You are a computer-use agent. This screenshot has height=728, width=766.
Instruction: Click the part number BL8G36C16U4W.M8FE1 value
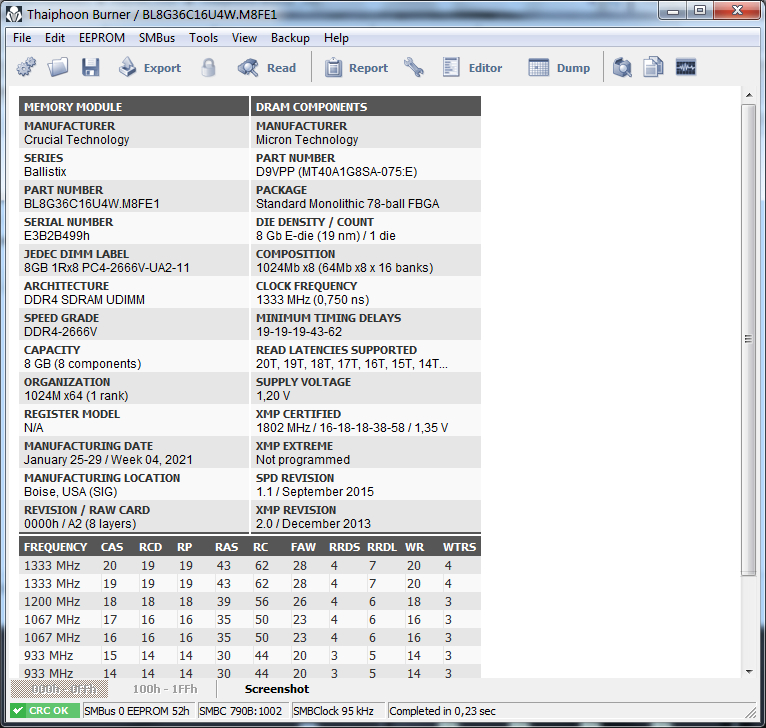tap(92, 204)
